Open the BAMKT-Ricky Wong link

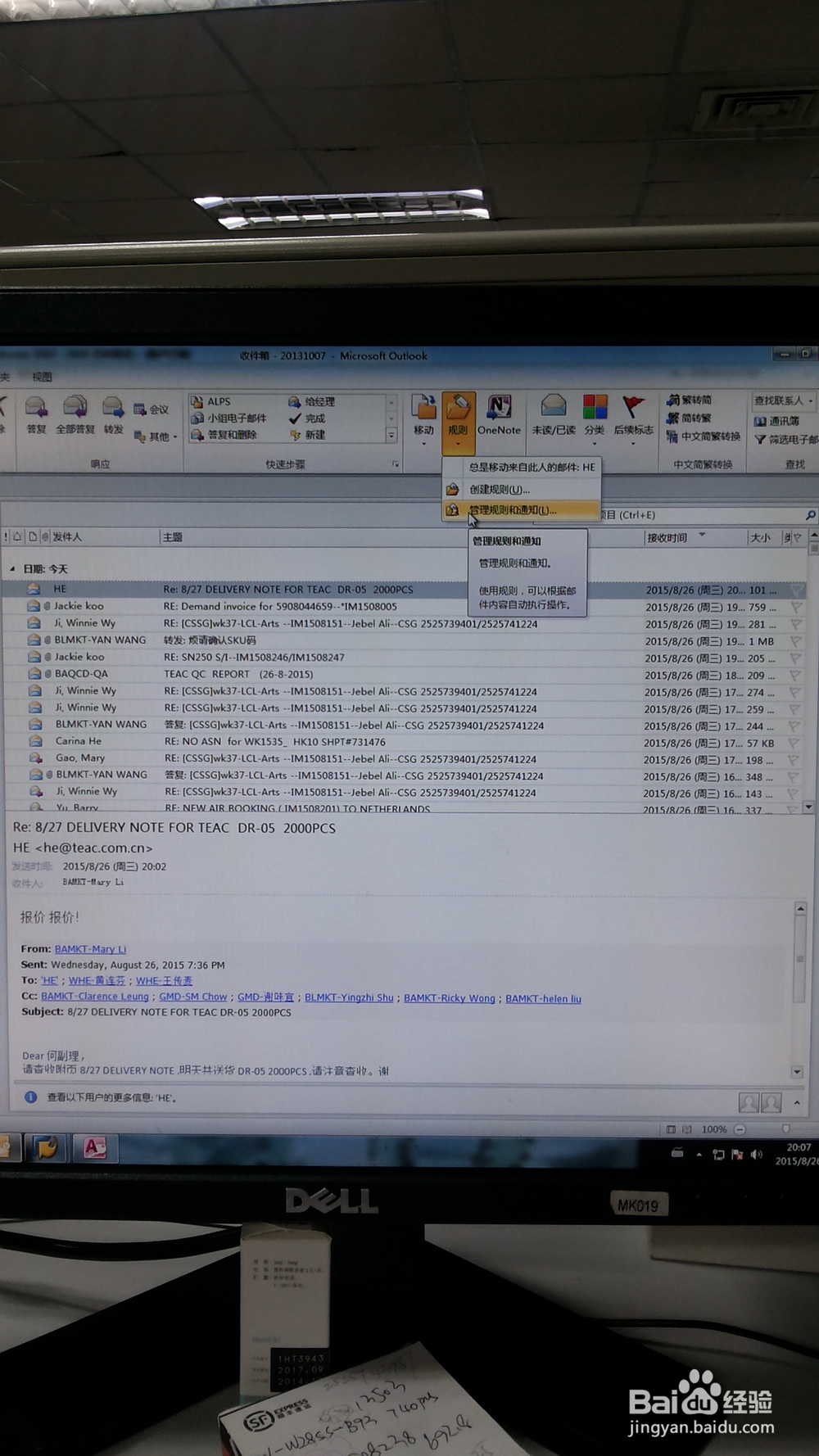pyautogui.click(x=450, y=998)
